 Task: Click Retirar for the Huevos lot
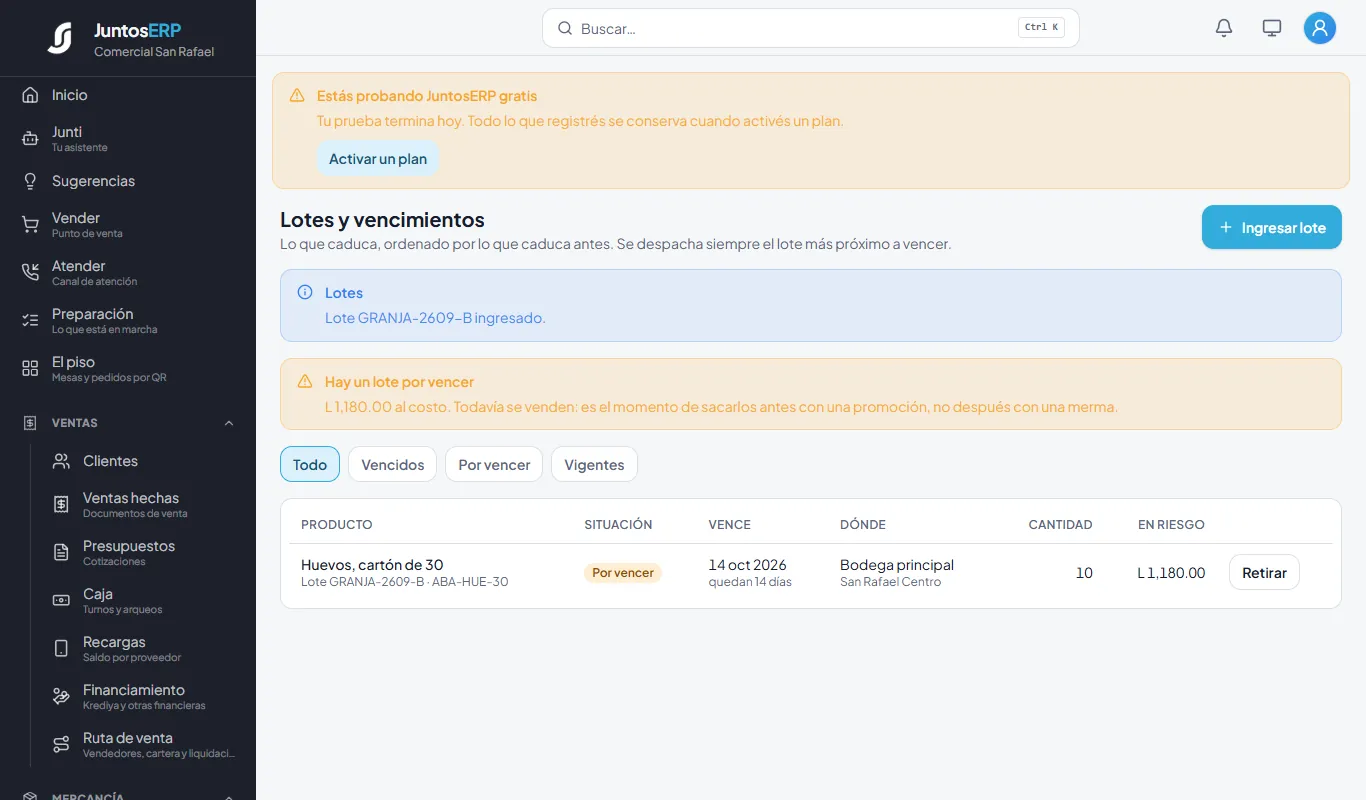1264,573
